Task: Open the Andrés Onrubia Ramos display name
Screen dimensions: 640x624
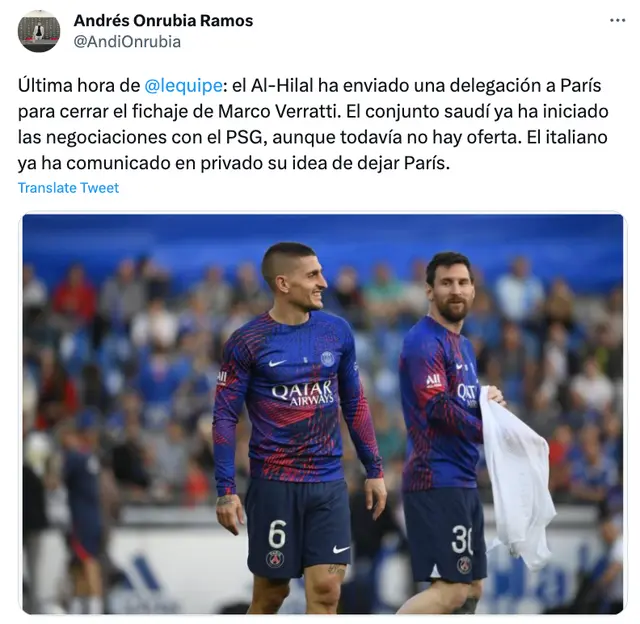Action: click(163, 20)
